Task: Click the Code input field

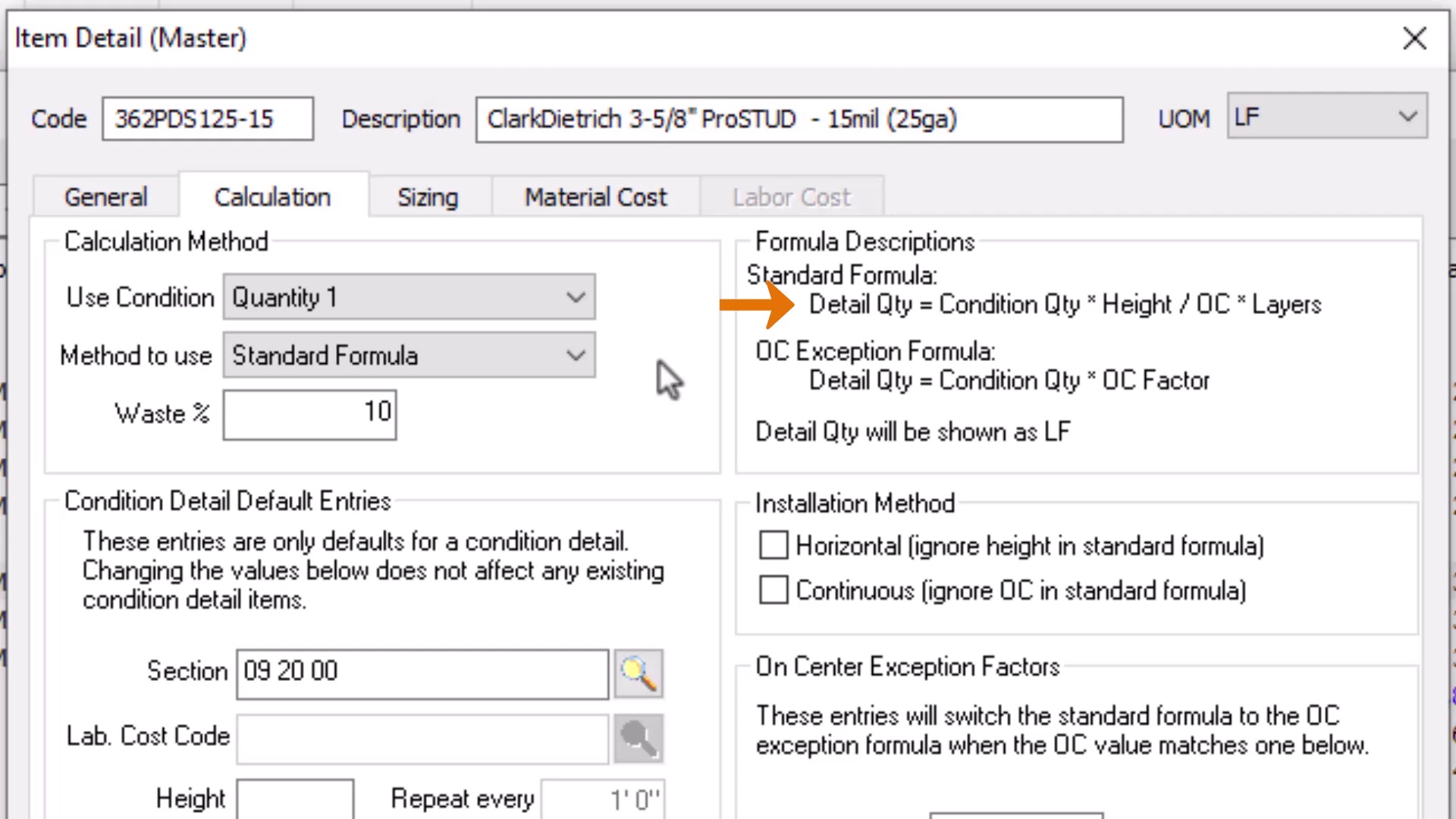Action: (208, 119)
